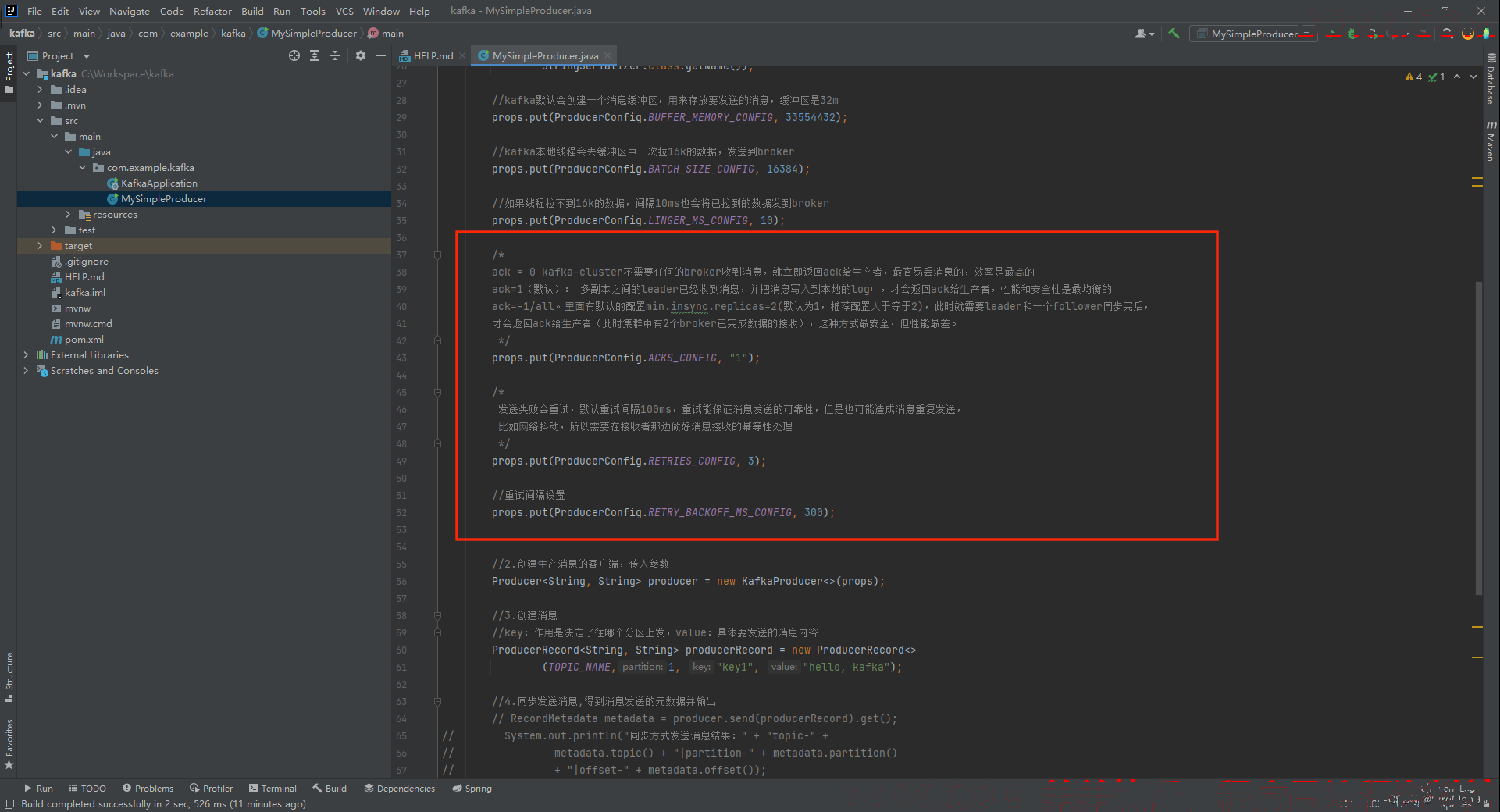Viewport: 1500px width, 812px height.
Task: Click the green Debug bug icon
Action: click(1352, 34)
